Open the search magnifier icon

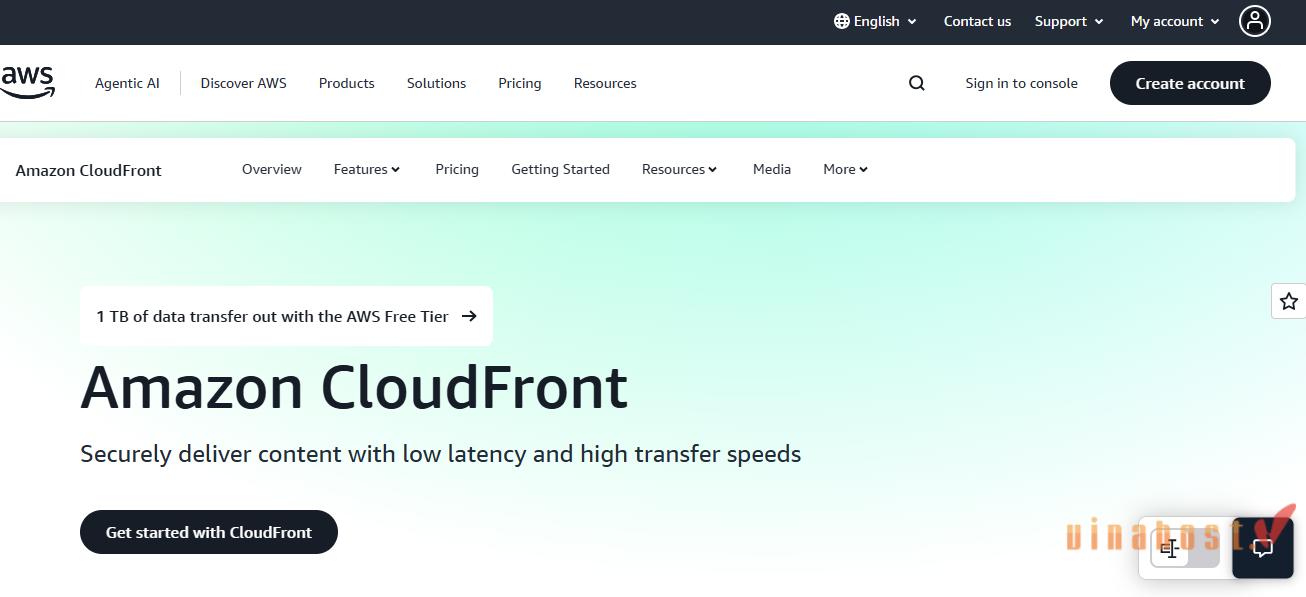917,83
